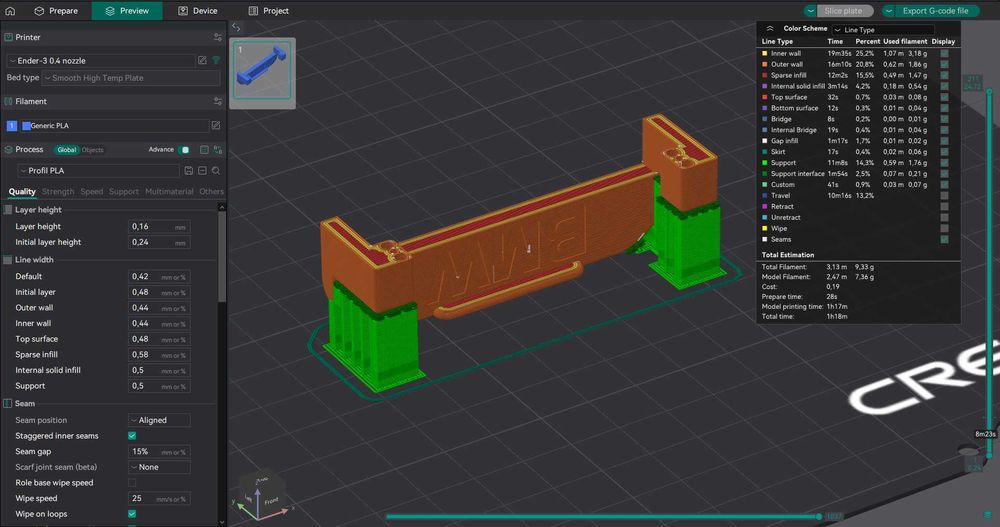This screenshot has height=527, width=1000.
Task: Click the Seam section icon
Action: pos(8,404)
